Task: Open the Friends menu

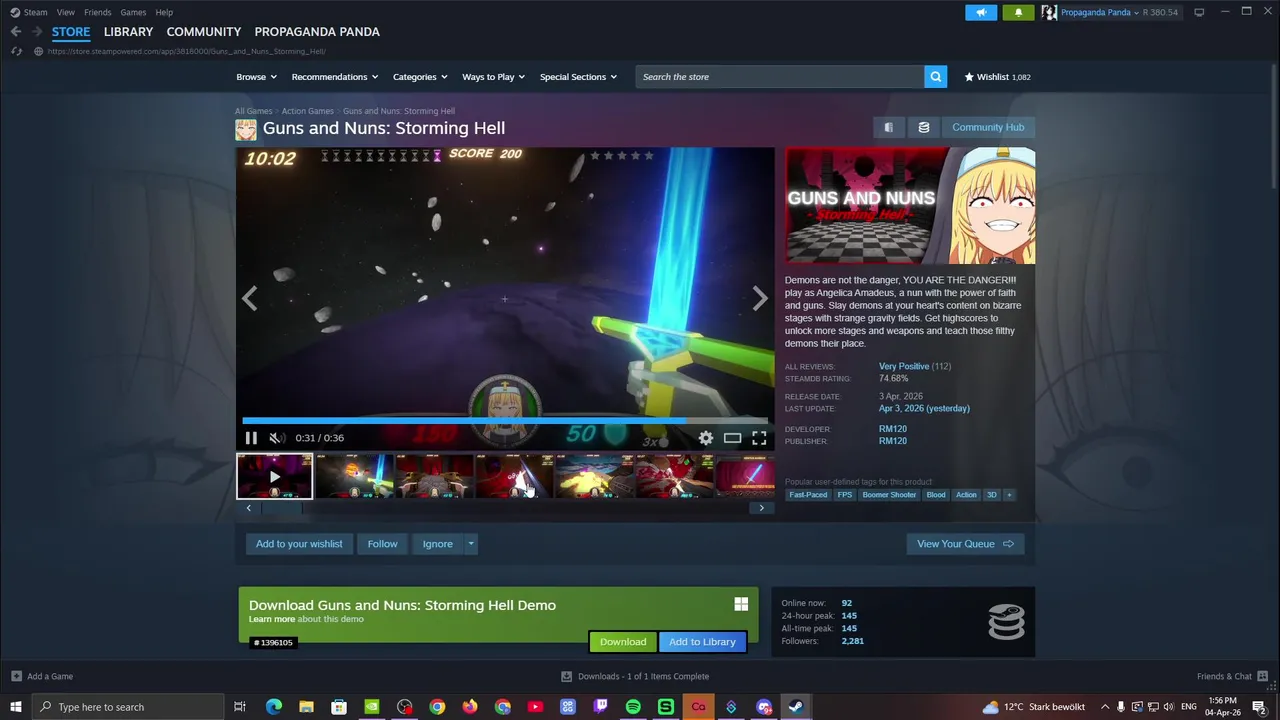Action: (x=98, y=12)
